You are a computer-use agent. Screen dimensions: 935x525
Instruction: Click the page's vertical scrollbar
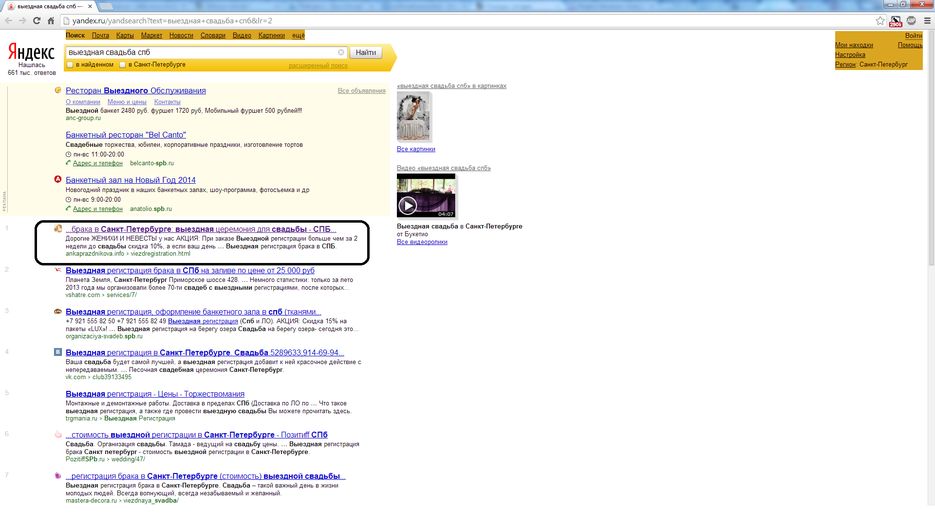click(x=931, y=149)
